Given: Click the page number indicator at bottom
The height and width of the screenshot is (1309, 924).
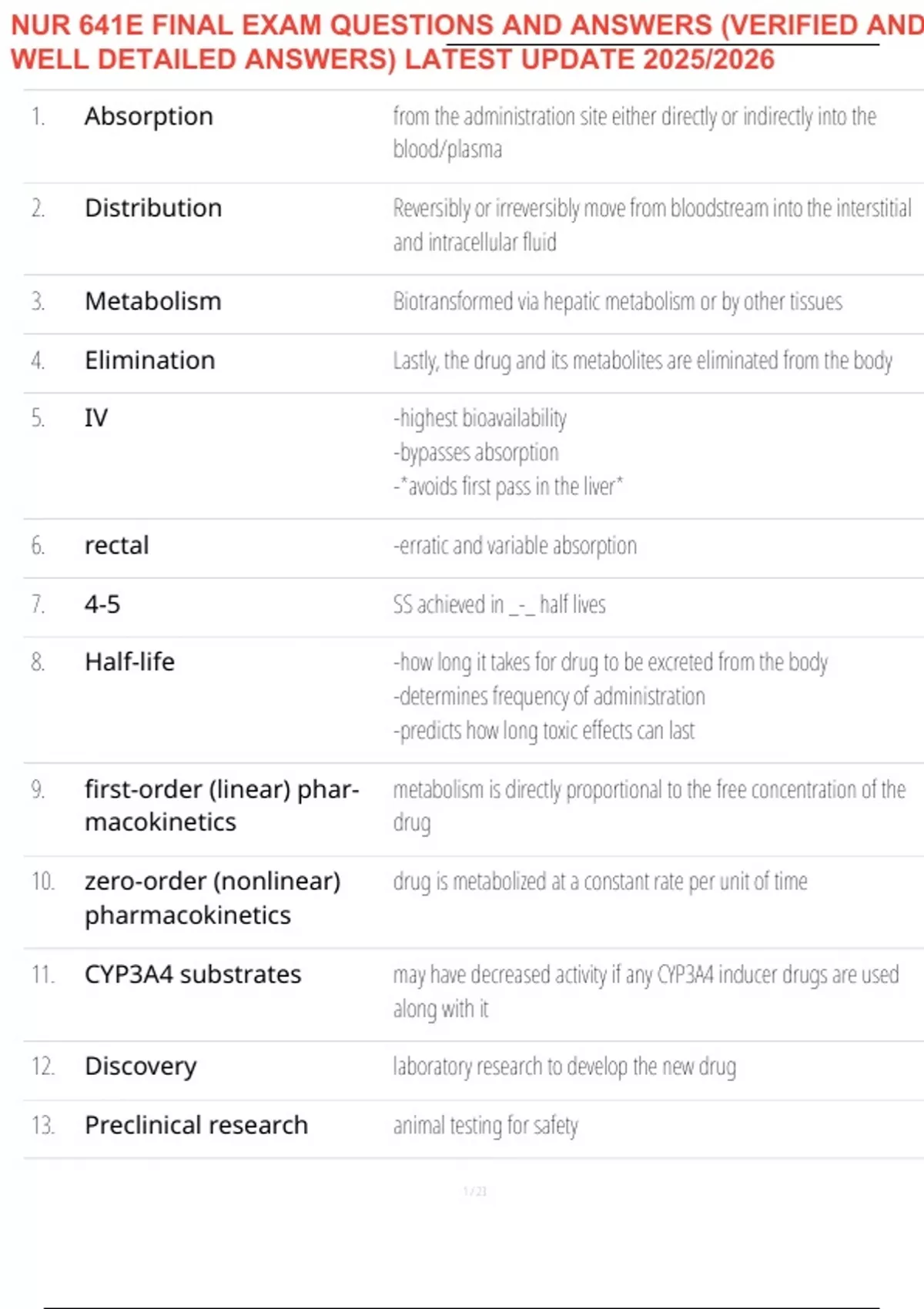Looking at the screenshot, I should coord(474,1191).
